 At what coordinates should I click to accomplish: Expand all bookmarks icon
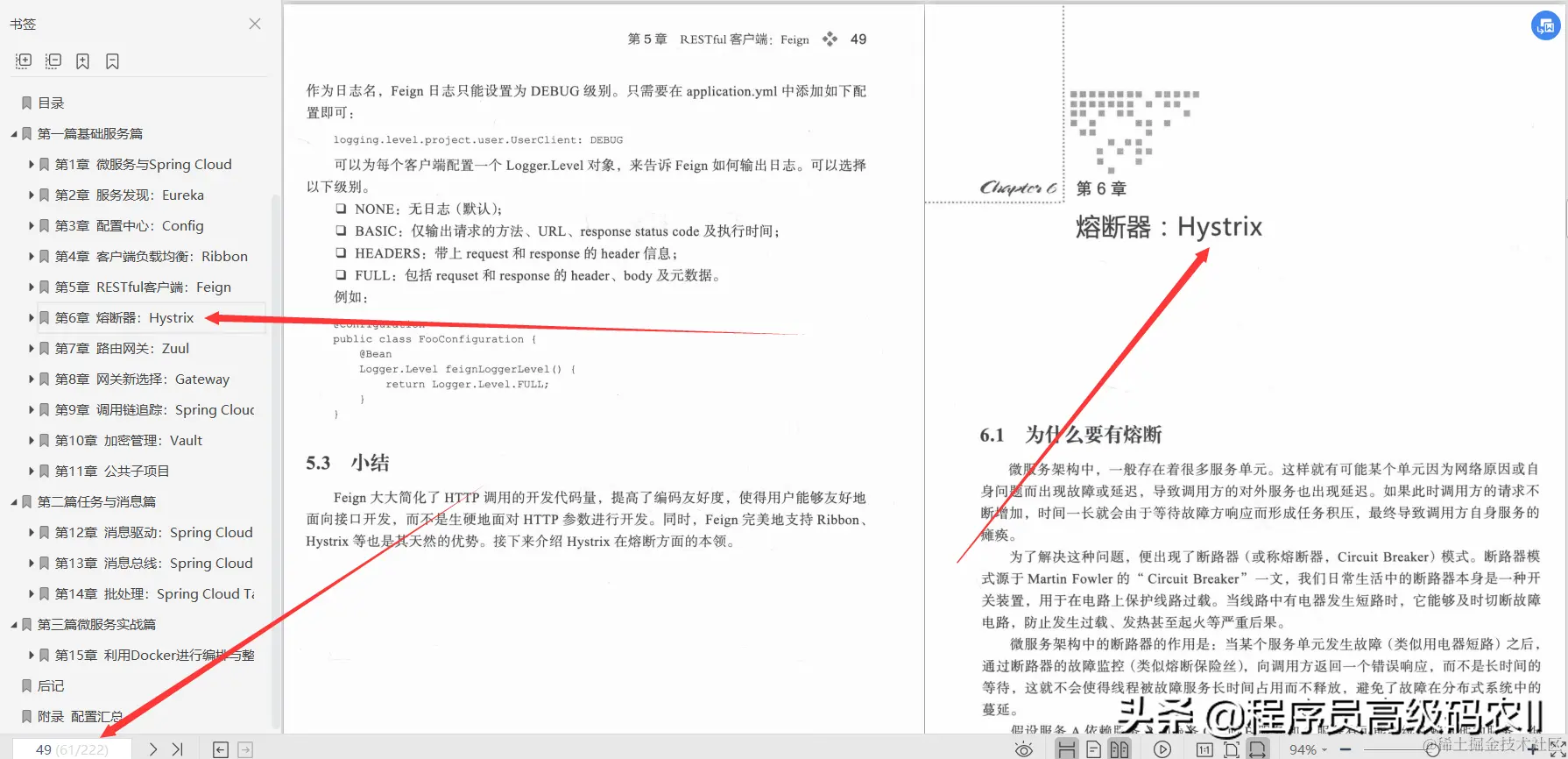[x=24, y=61]
